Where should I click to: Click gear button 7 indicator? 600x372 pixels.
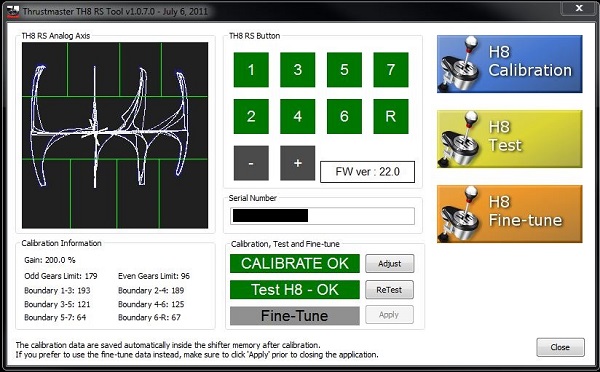(x=391, y=70)
